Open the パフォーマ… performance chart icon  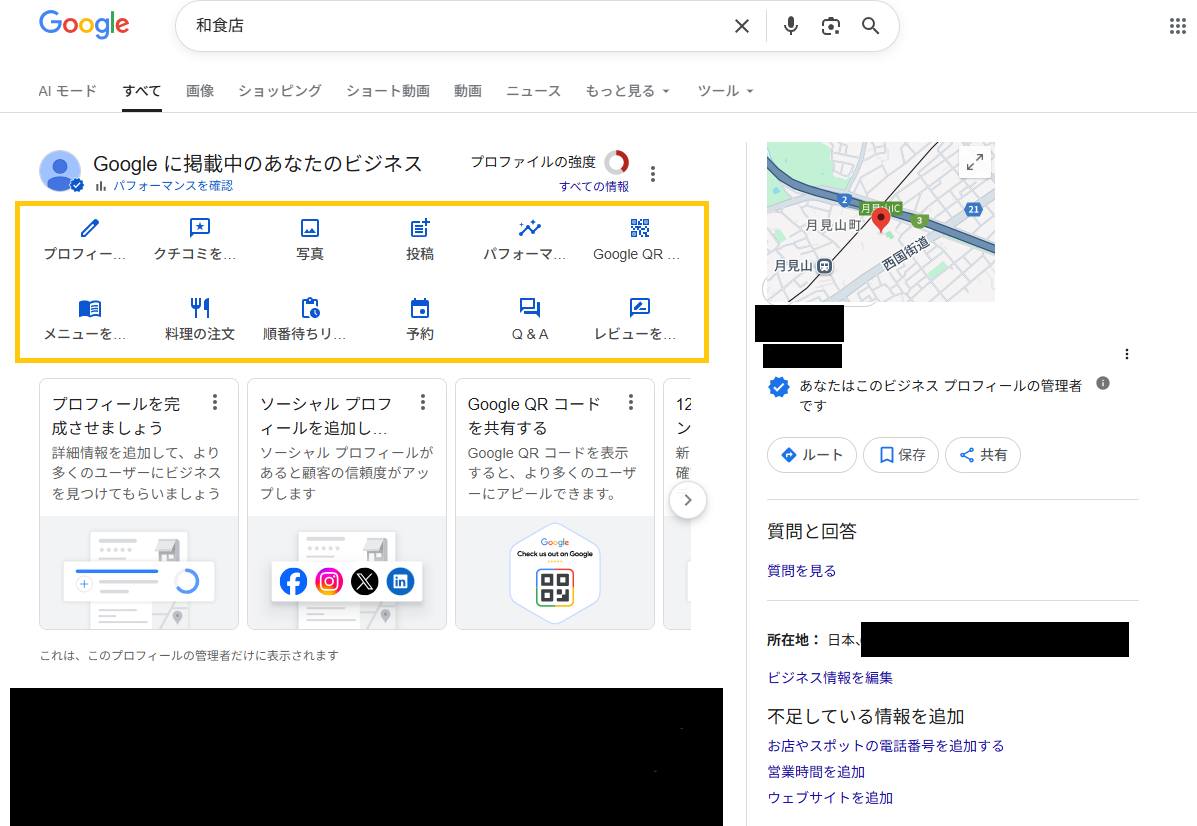[x=530, y=227]
